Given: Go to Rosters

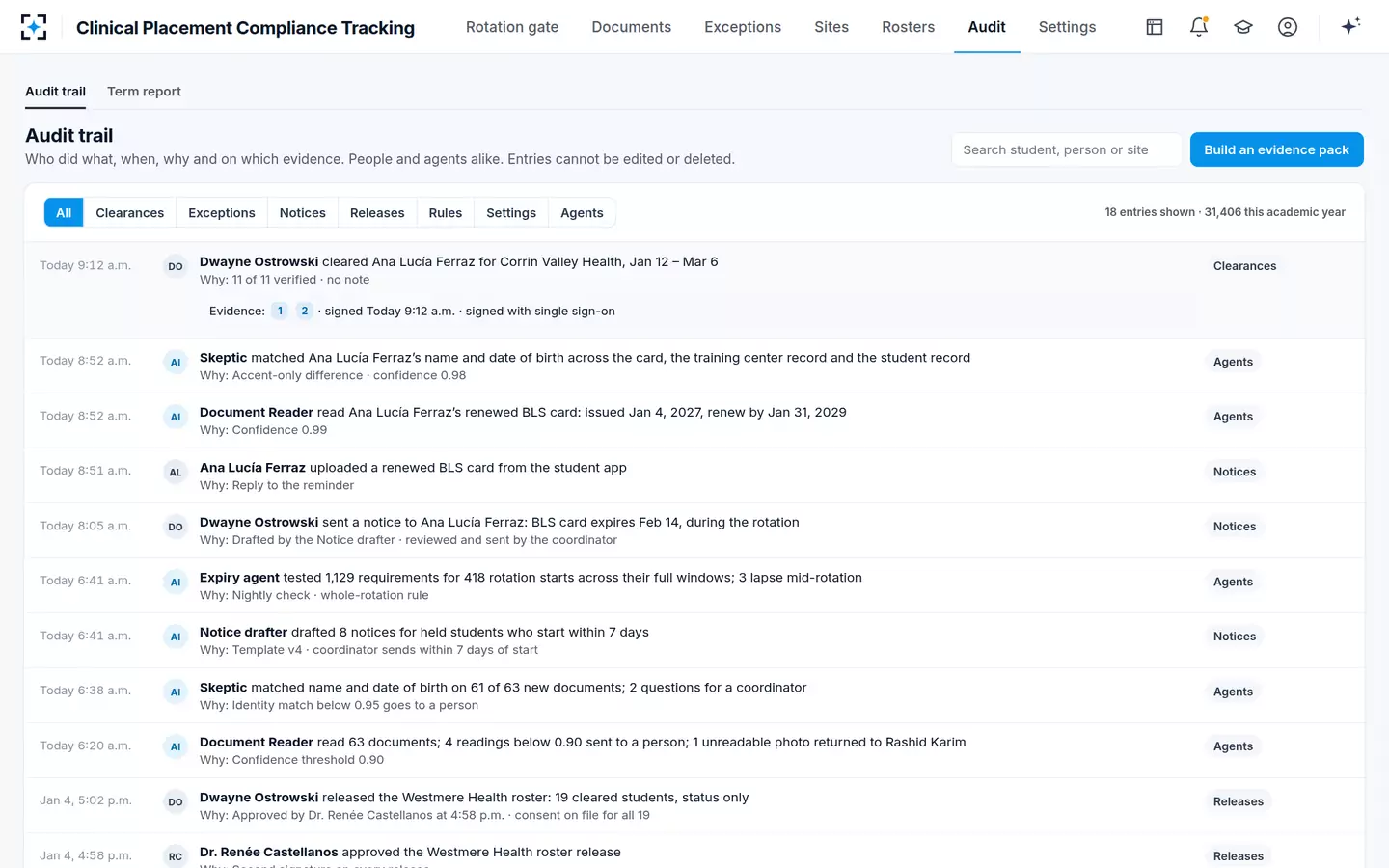Looking at the screenshot, I should coord(909,27).
